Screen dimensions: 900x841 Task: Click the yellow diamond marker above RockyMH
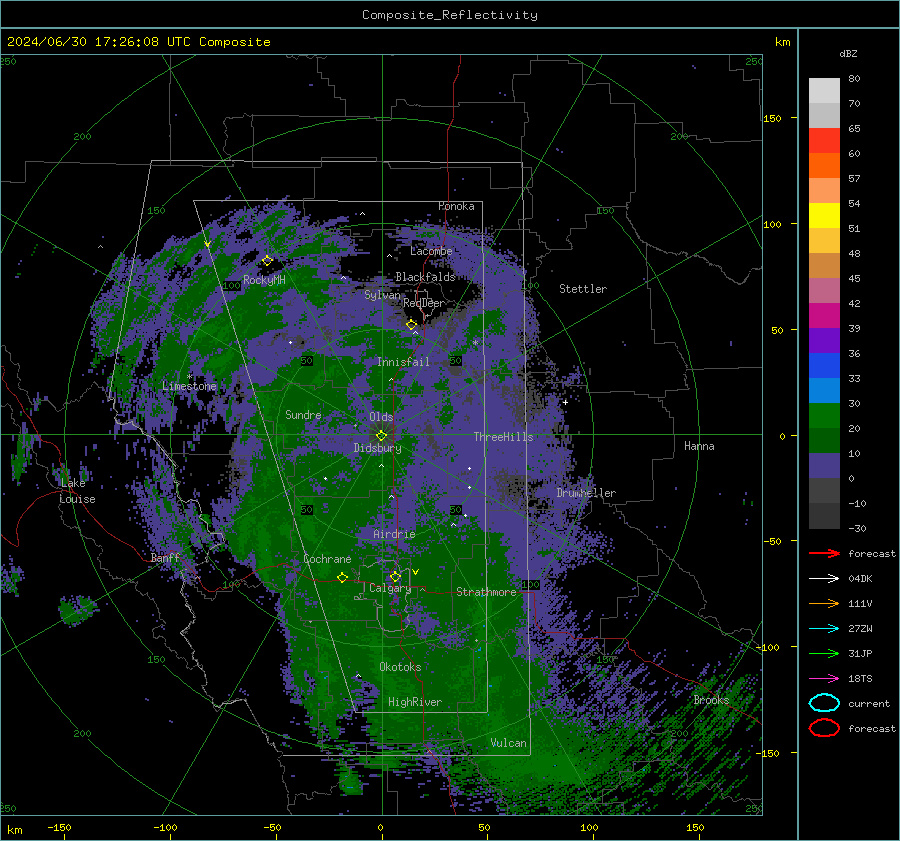(267, 261)
